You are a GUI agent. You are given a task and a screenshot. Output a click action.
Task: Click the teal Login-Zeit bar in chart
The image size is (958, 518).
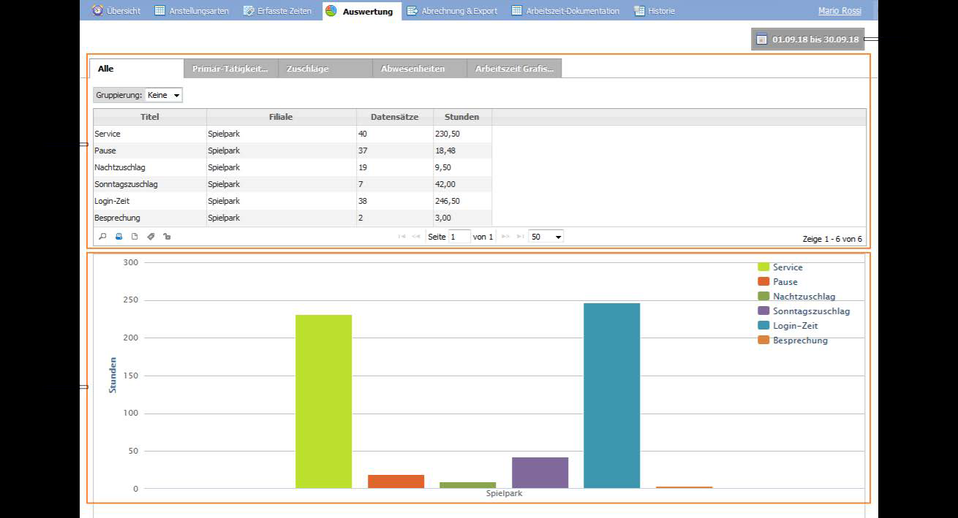(x=612, y=396)
